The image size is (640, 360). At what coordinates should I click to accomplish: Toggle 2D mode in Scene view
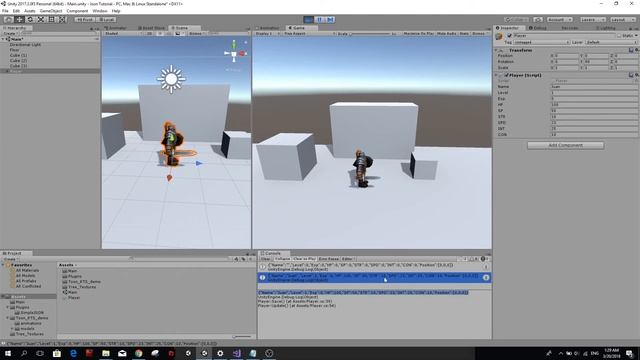[149, 33]
